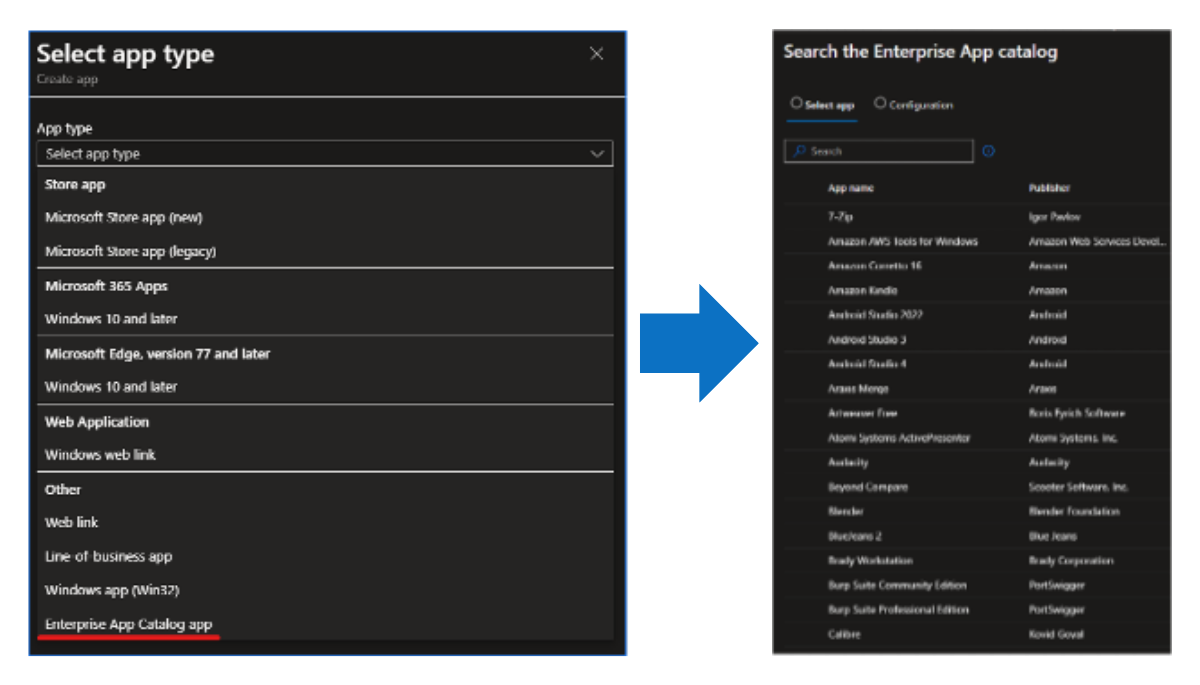Choose Windows web link option
1200x685 pixels.
(x=100, y=455)
